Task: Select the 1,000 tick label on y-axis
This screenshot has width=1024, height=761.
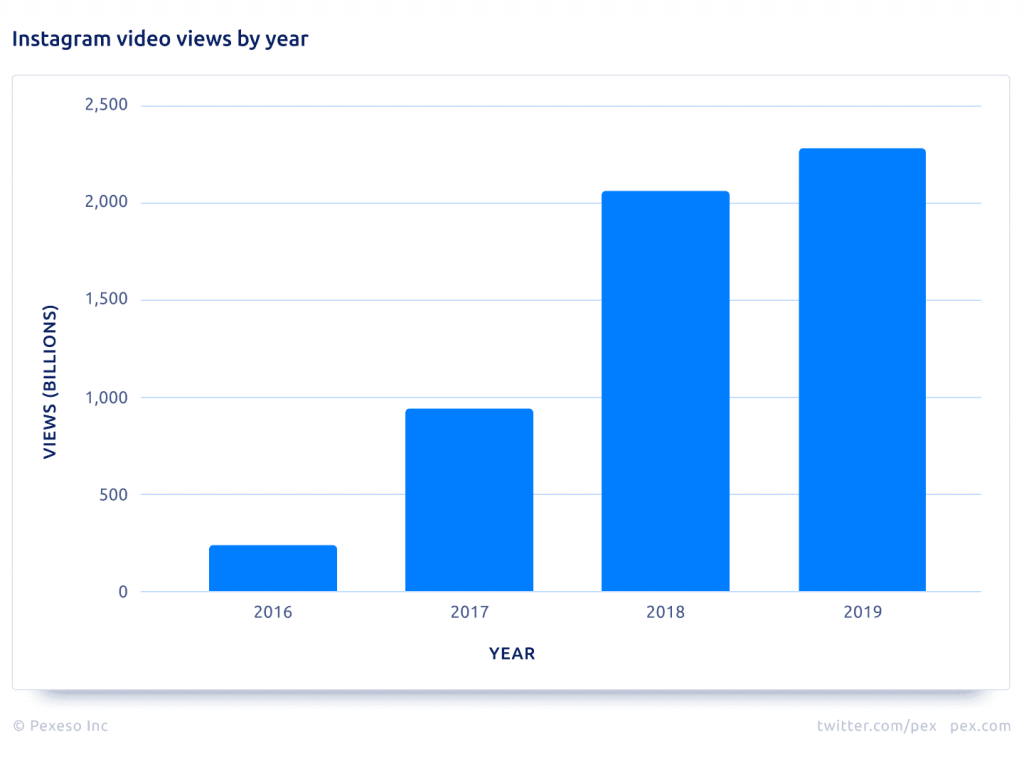Action: [x=108, y=397]
